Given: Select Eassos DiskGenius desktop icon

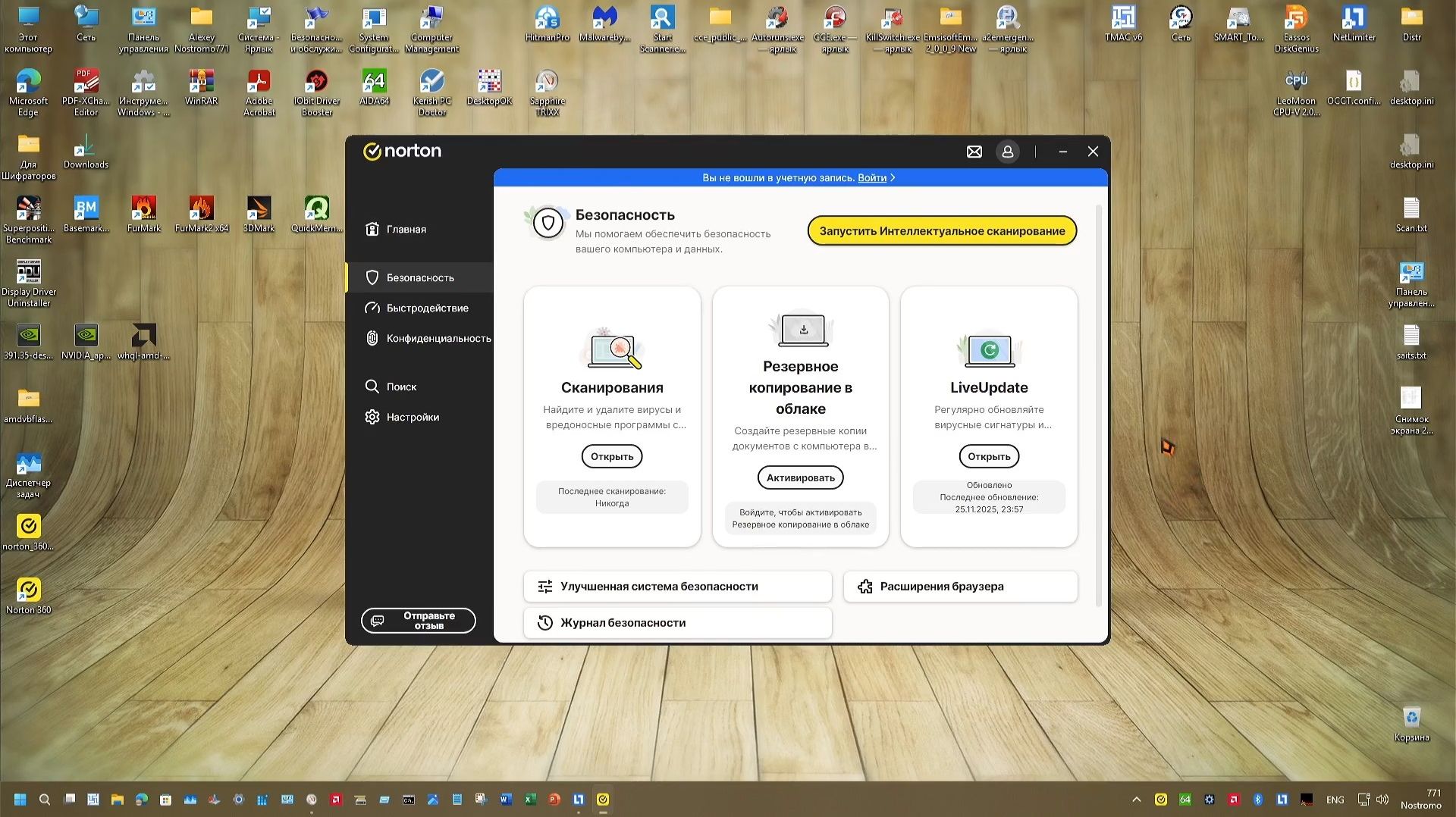Looking at the screenshot, I should 1297,29.
